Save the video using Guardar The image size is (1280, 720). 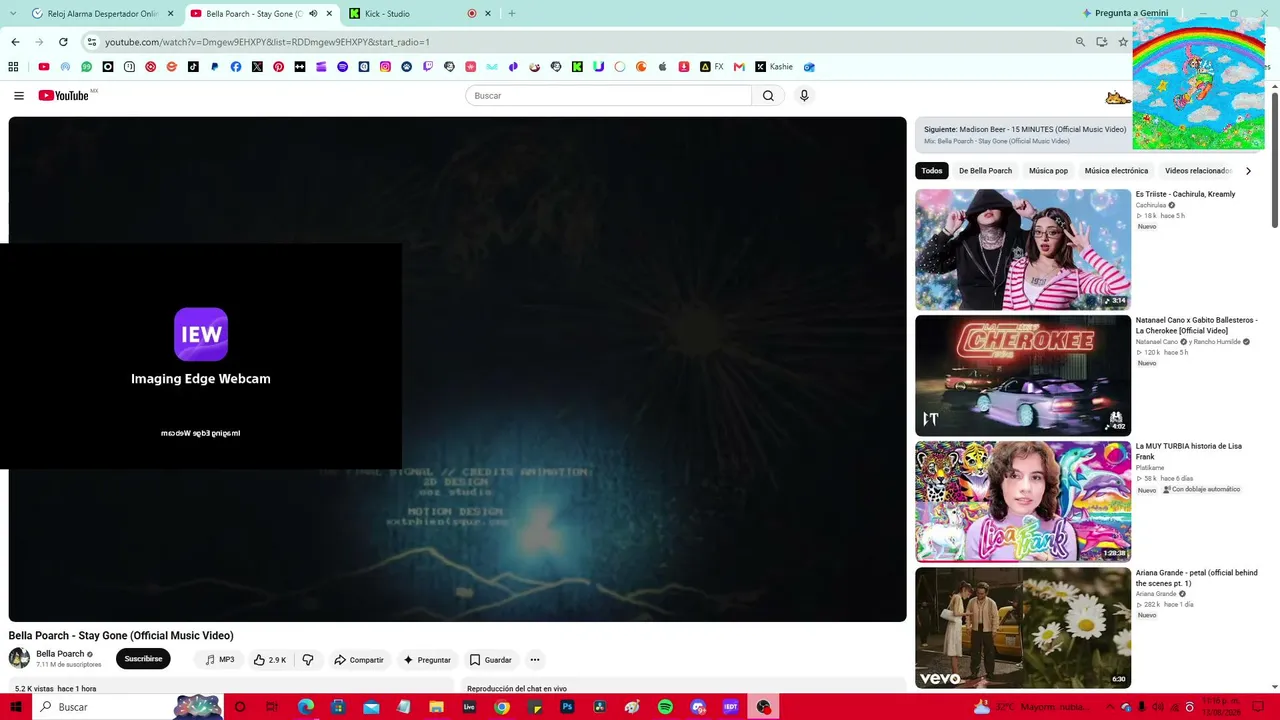point(490,660)
